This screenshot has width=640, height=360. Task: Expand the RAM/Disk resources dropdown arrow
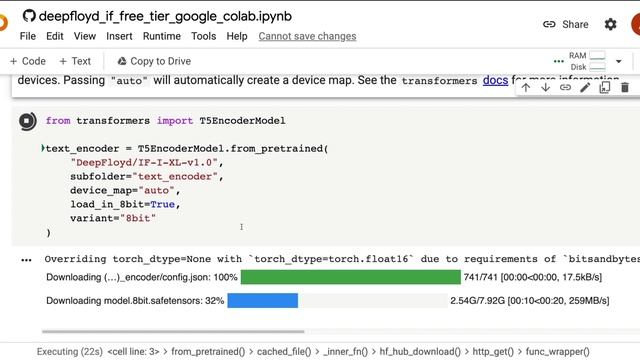coord(619,61)
